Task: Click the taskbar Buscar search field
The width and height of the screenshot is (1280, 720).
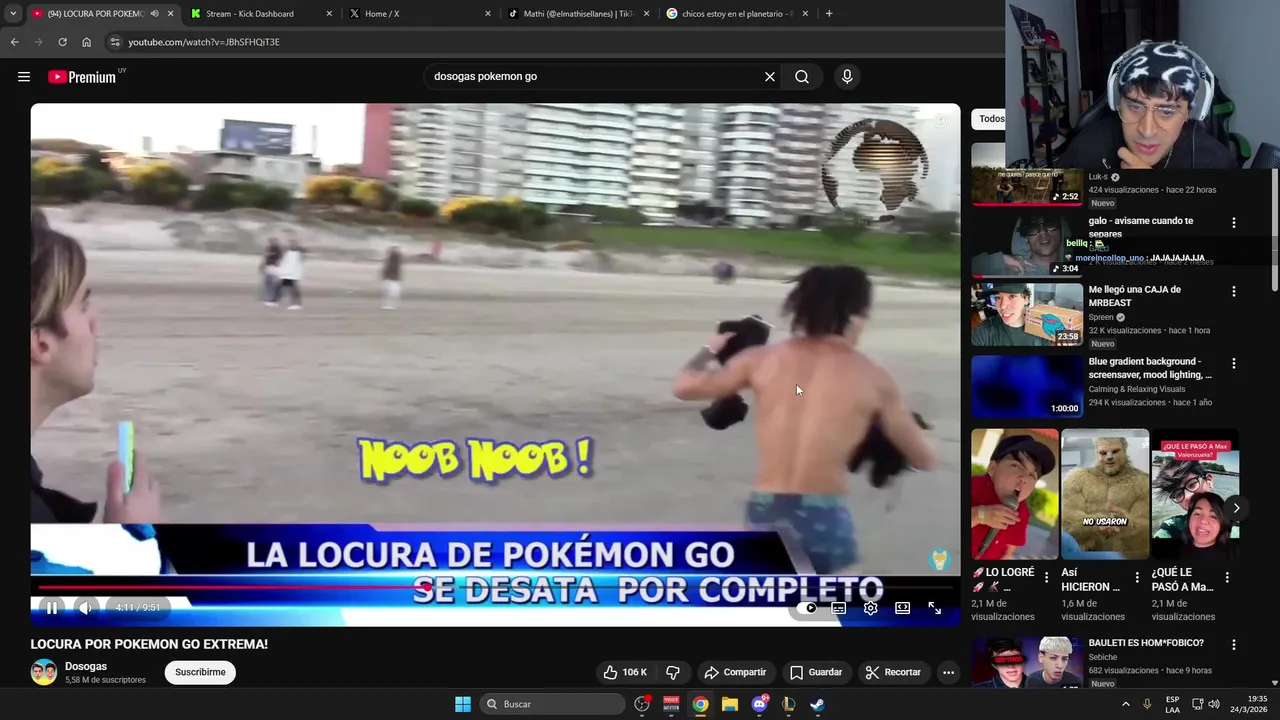Action: (x=553, y=704)
